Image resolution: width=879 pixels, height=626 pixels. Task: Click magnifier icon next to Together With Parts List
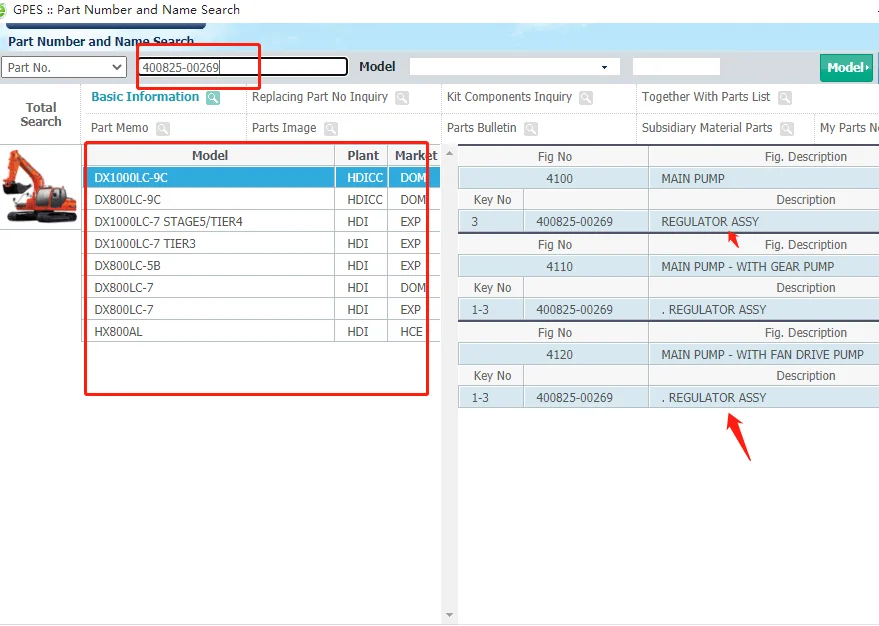785,98
